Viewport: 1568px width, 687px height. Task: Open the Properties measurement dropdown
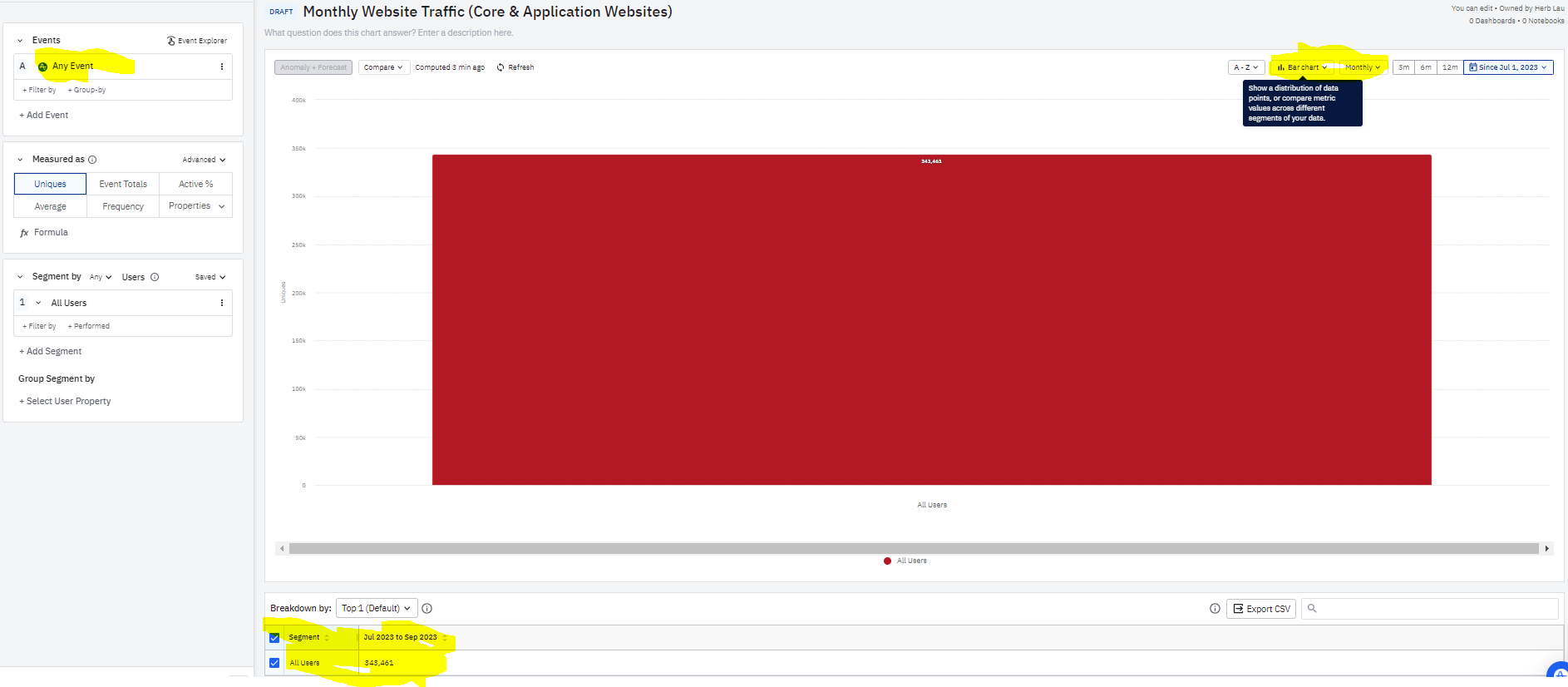(196, 206)
